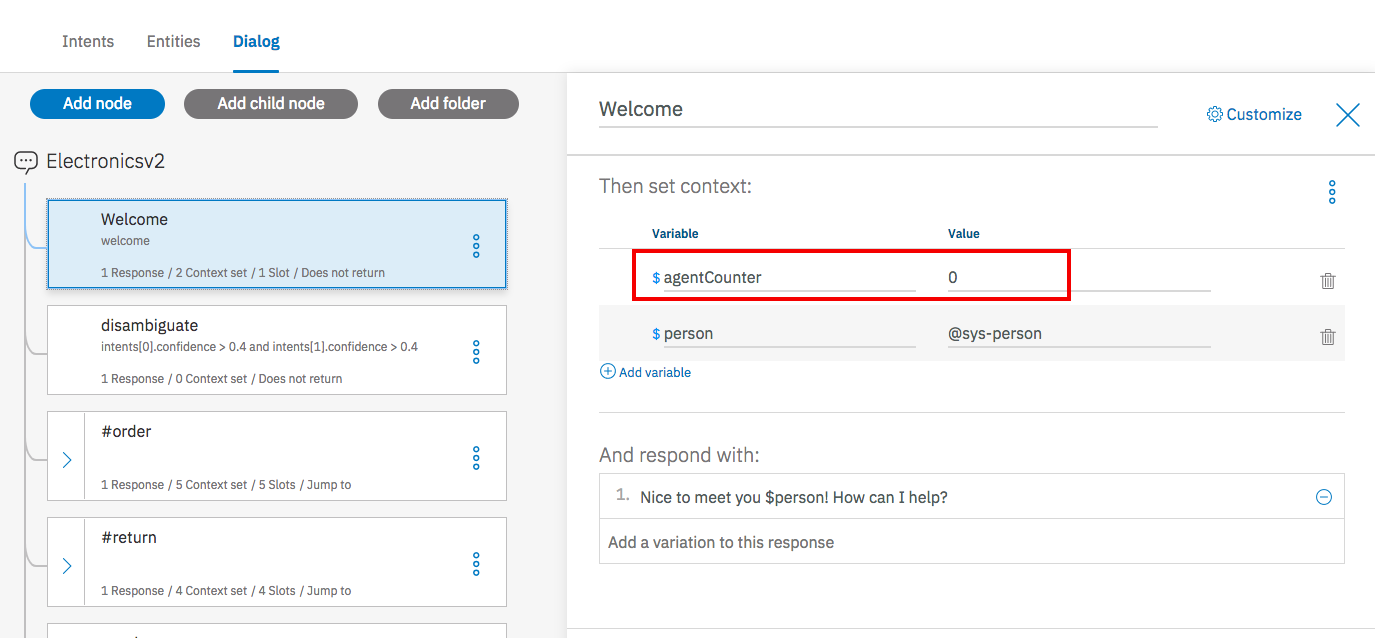Click the chat bubble icon beside Electronicsv2
This screenshot has width=1375, height=638.
25,162
